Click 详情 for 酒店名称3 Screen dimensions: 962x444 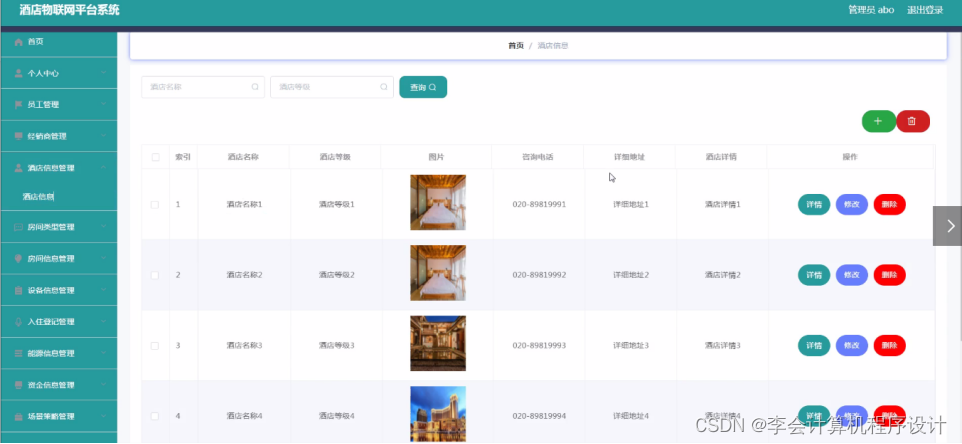click(814, 346)
